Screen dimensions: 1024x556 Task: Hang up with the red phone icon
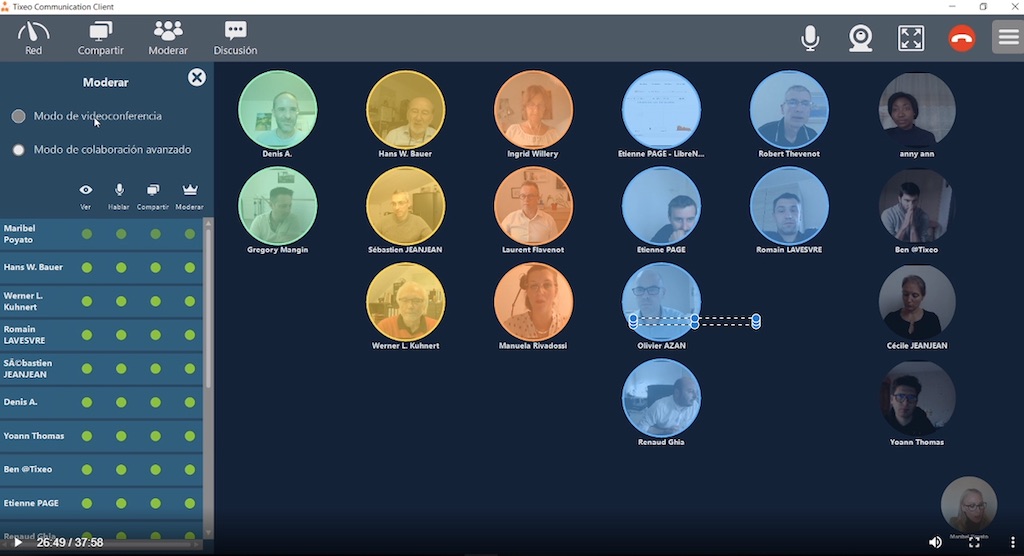click(962, 38)
